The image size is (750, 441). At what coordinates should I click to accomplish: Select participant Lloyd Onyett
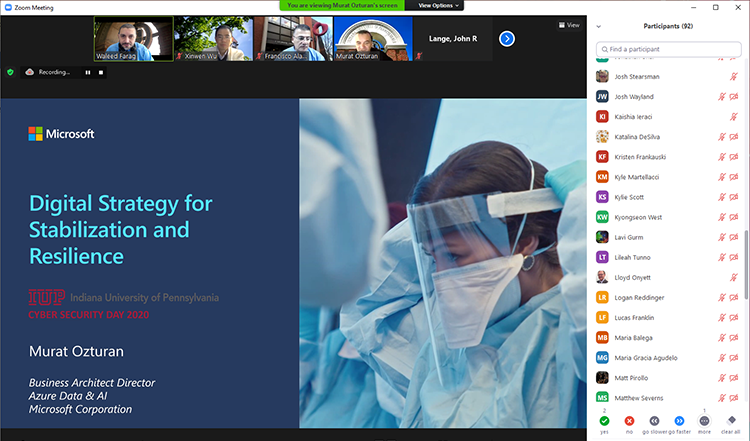click(668, 277)
